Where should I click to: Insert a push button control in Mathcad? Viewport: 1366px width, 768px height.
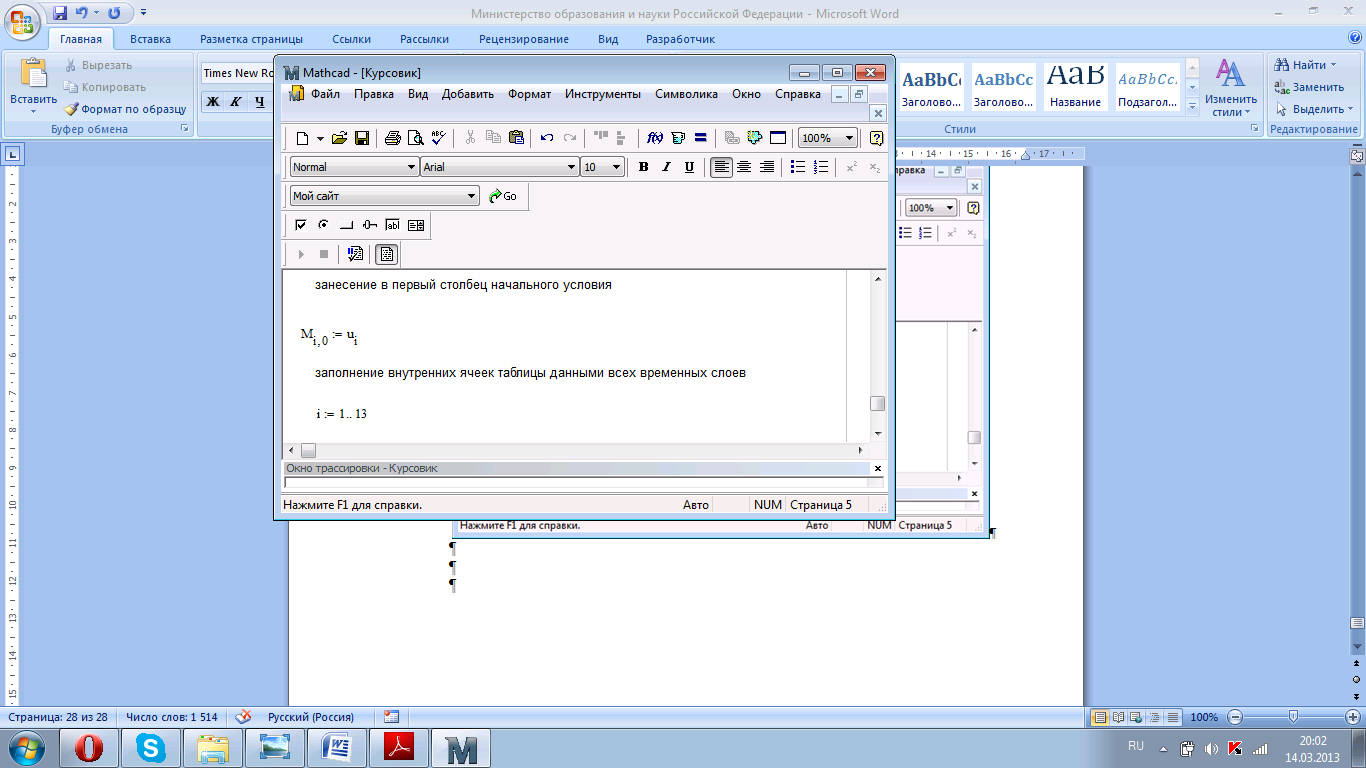347,225
